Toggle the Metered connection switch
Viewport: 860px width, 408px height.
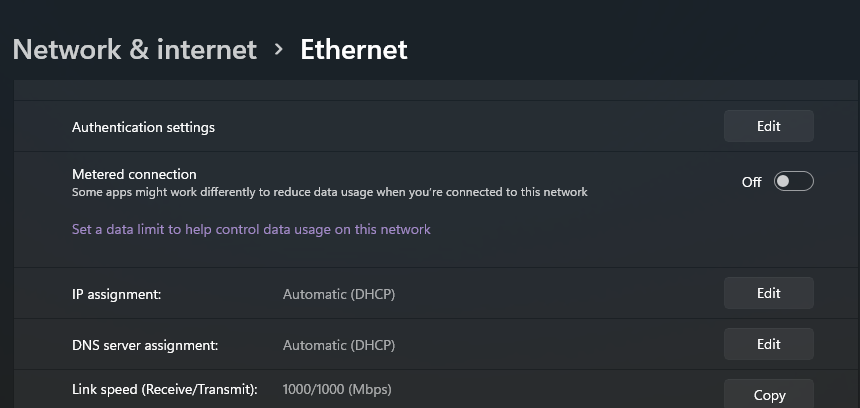[794, 181]
